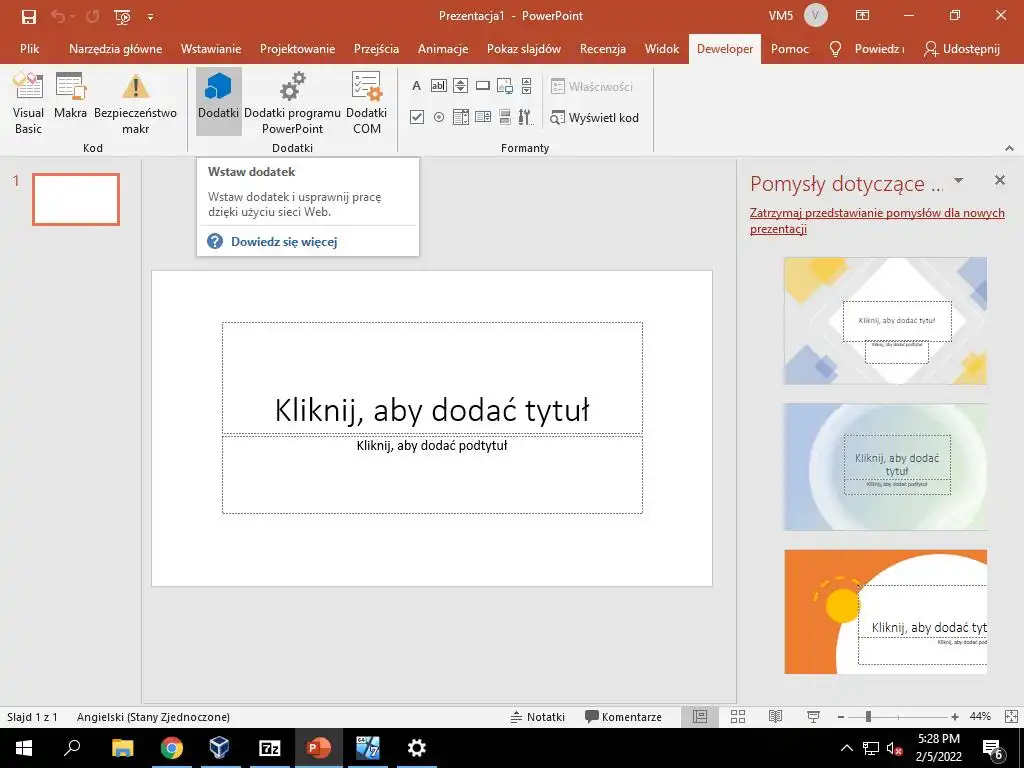Open Customize Quick Access Toolbar dropdown
The image size is (1024, 768).
pos(150,16)
